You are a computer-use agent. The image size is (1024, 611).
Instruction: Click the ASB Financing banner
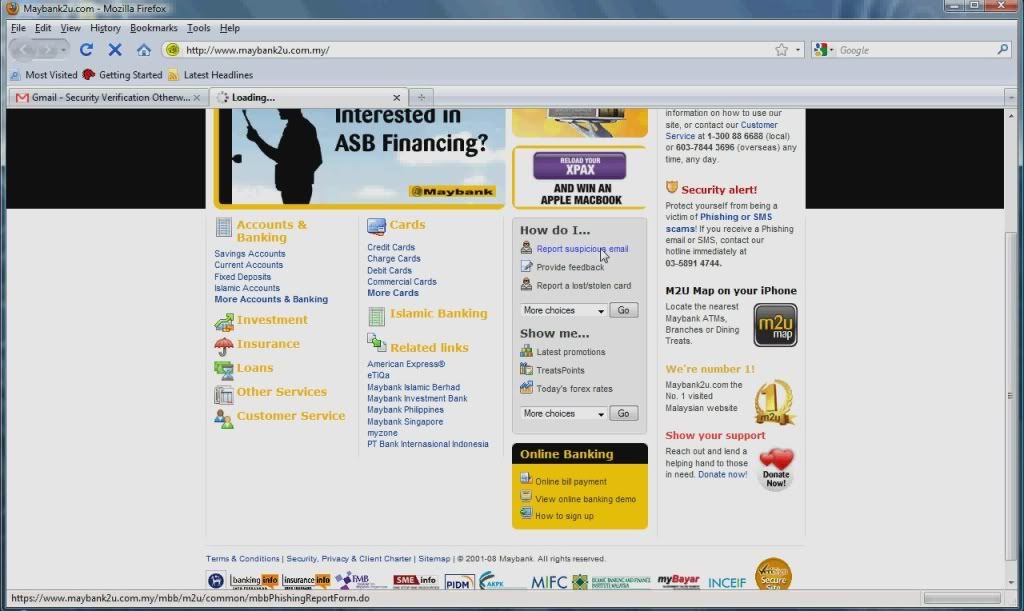(x=360, y=157)
